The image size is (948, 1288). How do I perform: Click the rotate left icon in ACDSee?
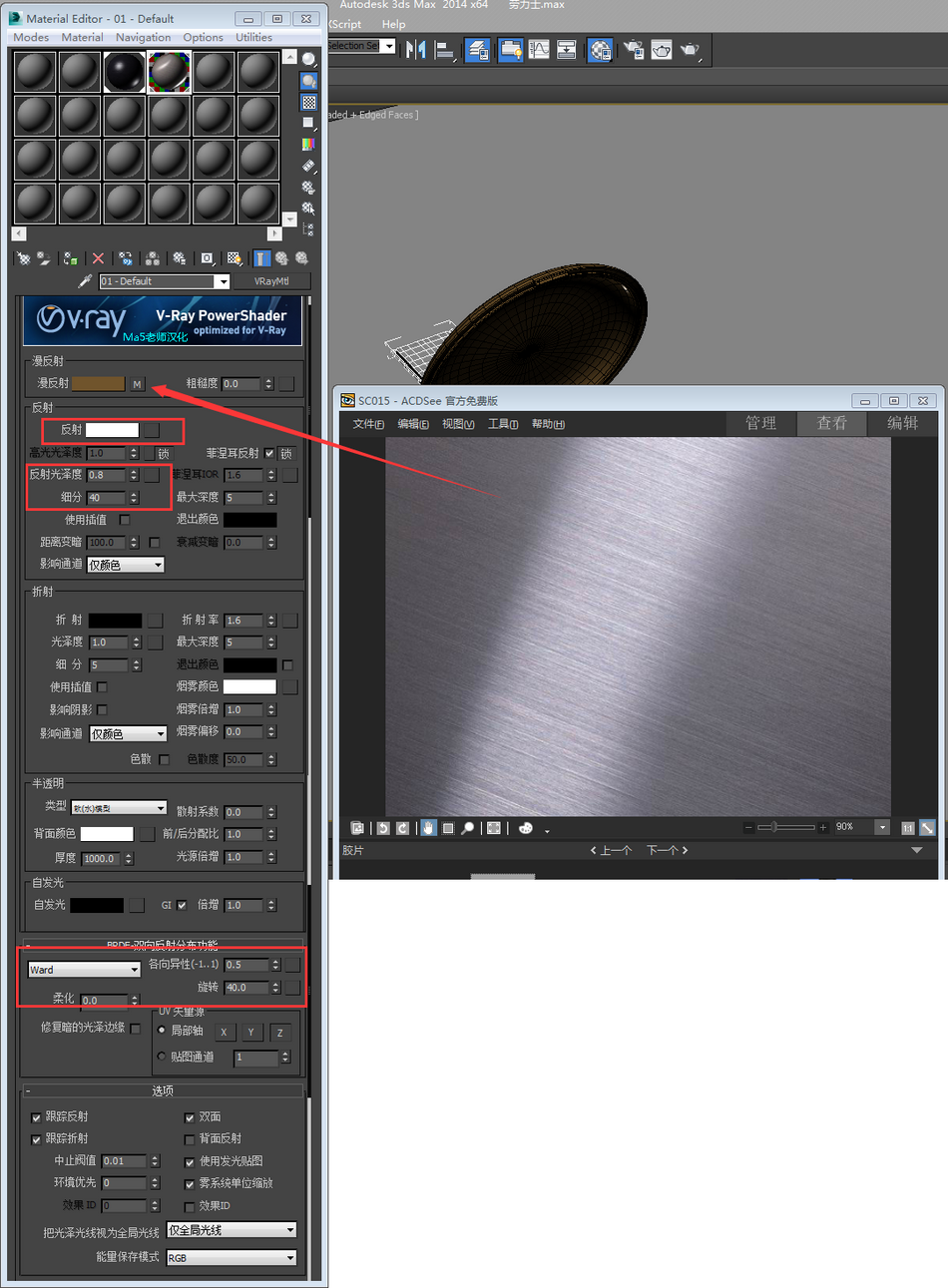pyautogui.click(x=383, y=828)
